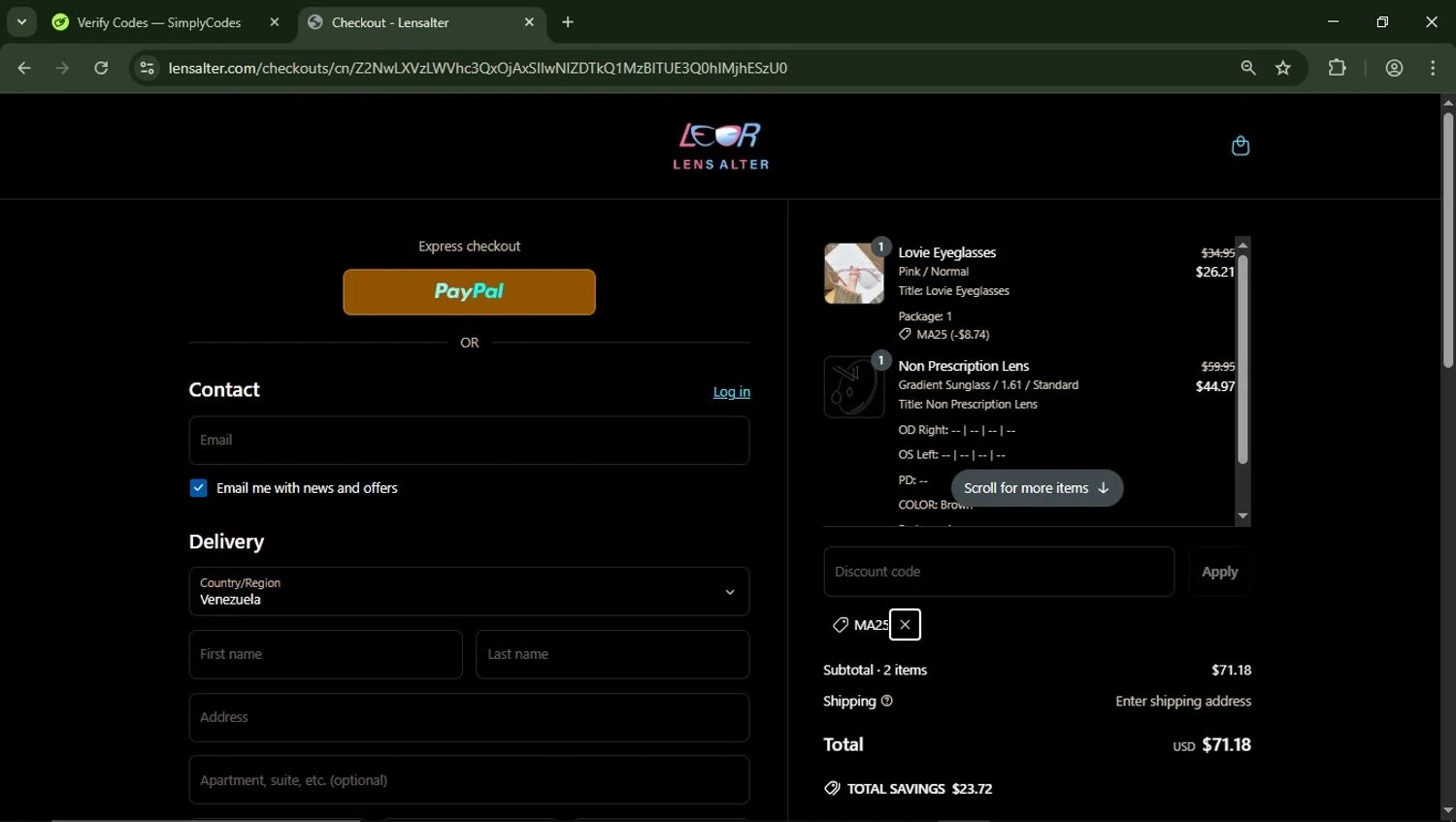Uncheck Email me with news and offers
Viewport: 1456px width, 822px height.
198,488
